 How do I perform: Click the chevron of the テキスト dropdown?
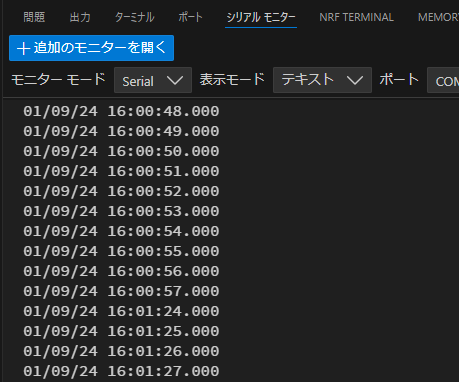click(355, 80)
